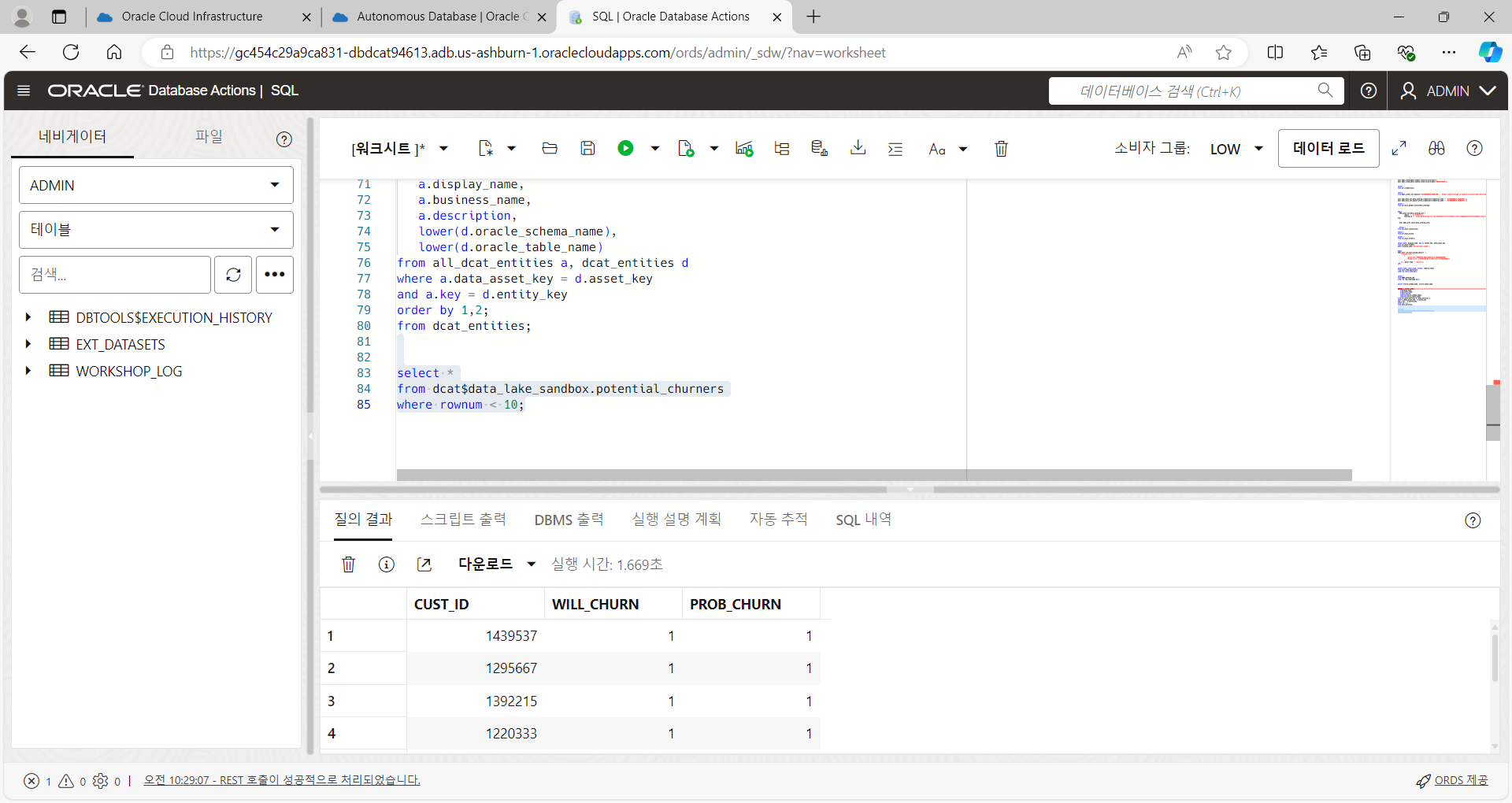Click the magnifier in database search box

1325,91
